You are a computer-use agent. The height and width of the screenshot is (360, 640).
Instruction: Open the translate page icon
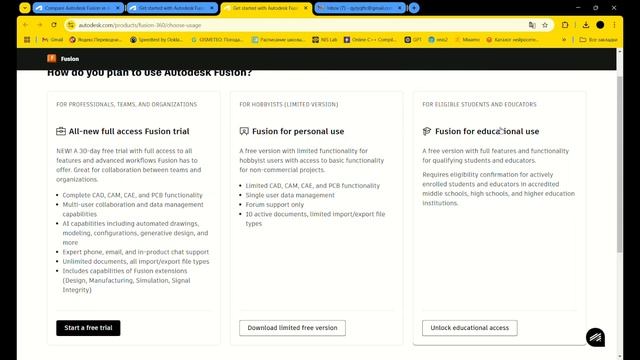coord(532,25)
